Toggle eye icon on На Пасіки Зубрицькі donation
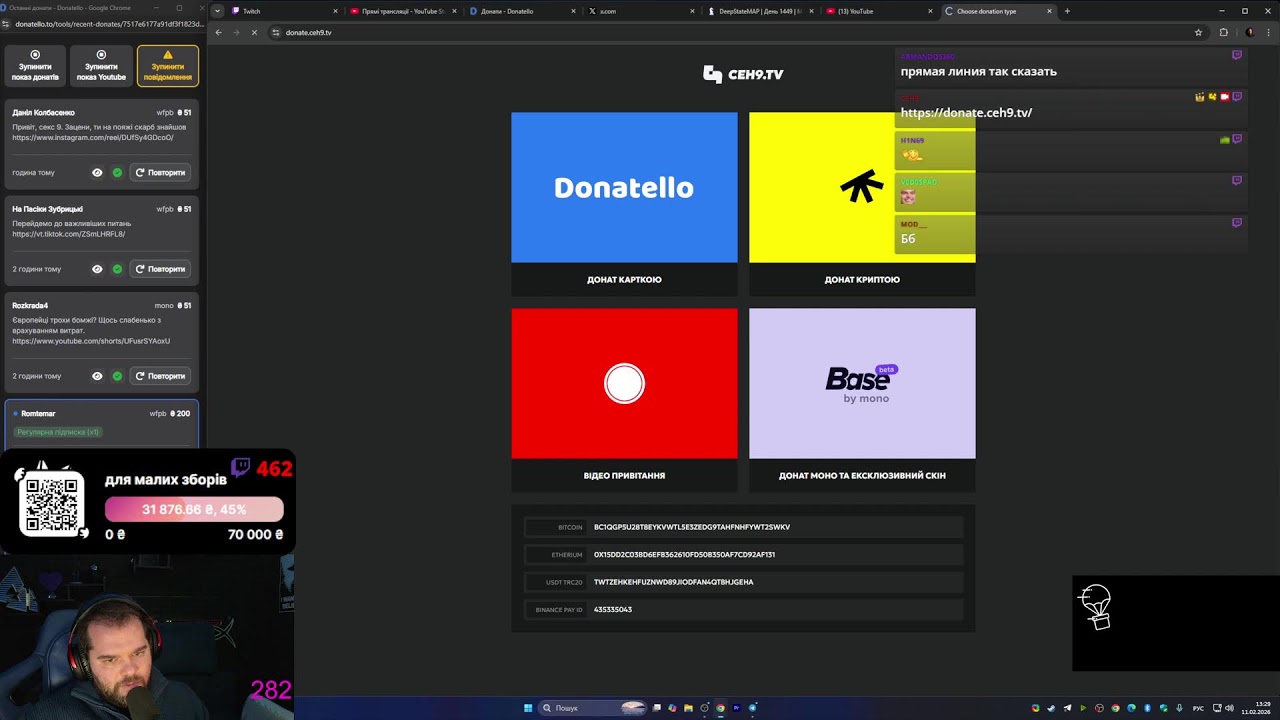 97,269
